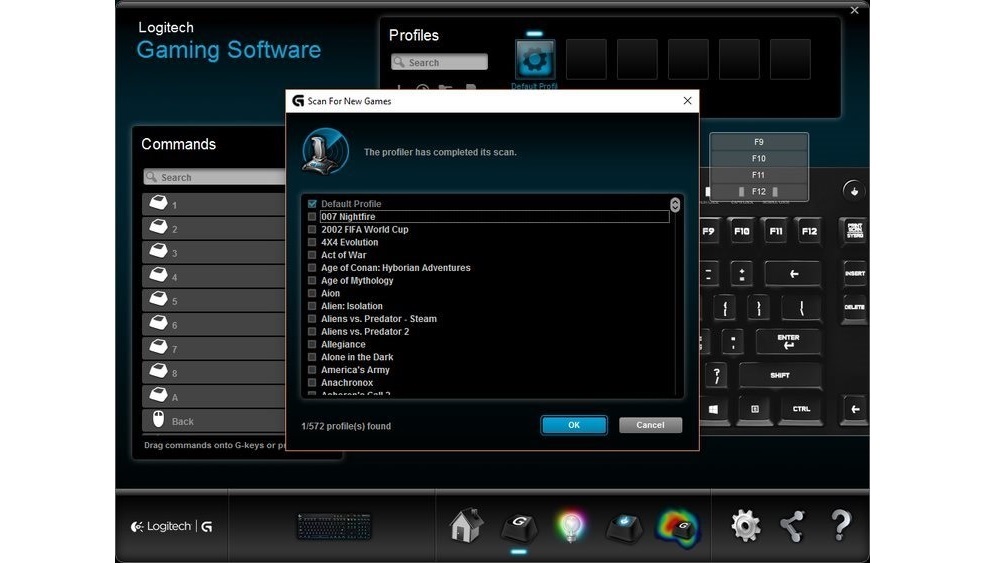Click the blue game mode key icon

624,526
